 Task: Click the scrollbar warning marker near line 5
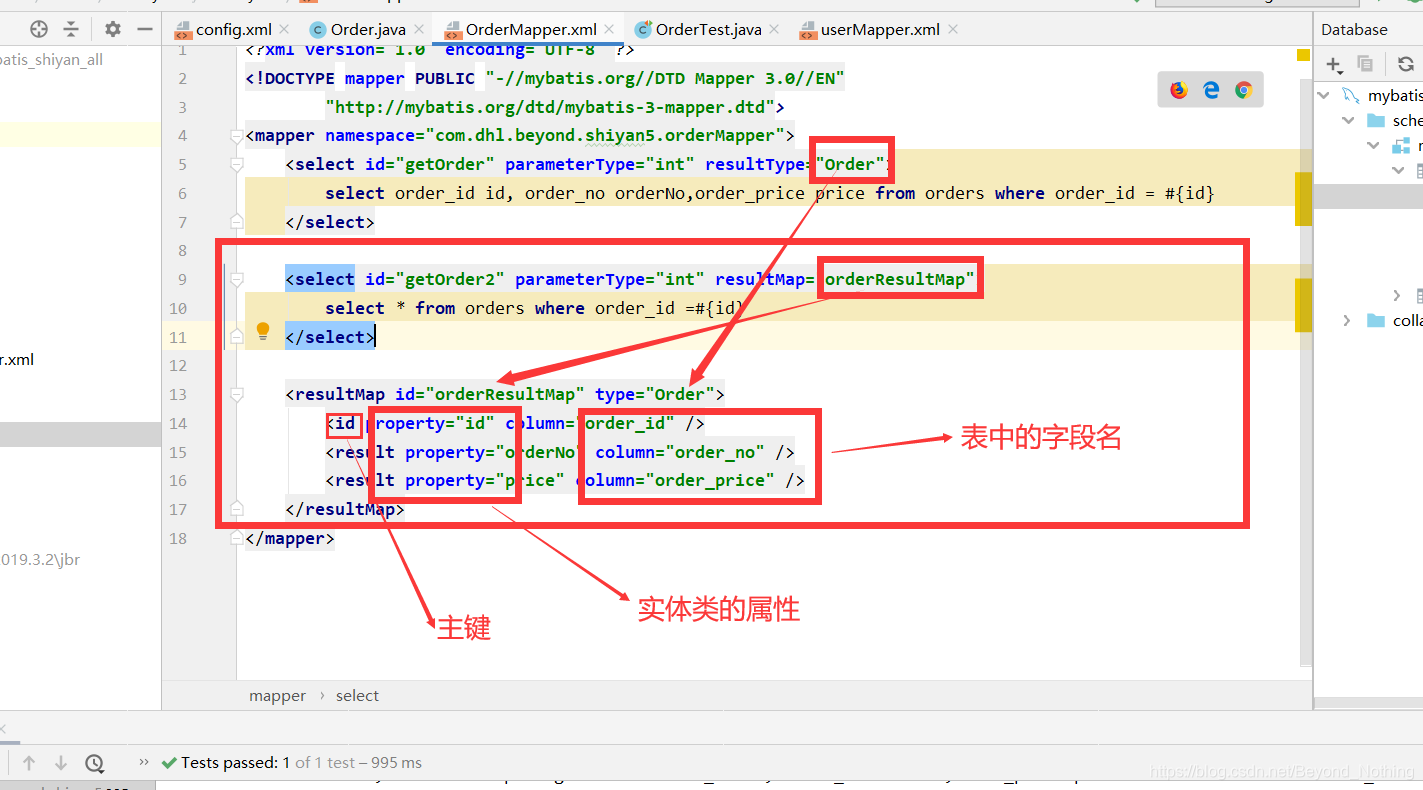[x=1303, y=198]
